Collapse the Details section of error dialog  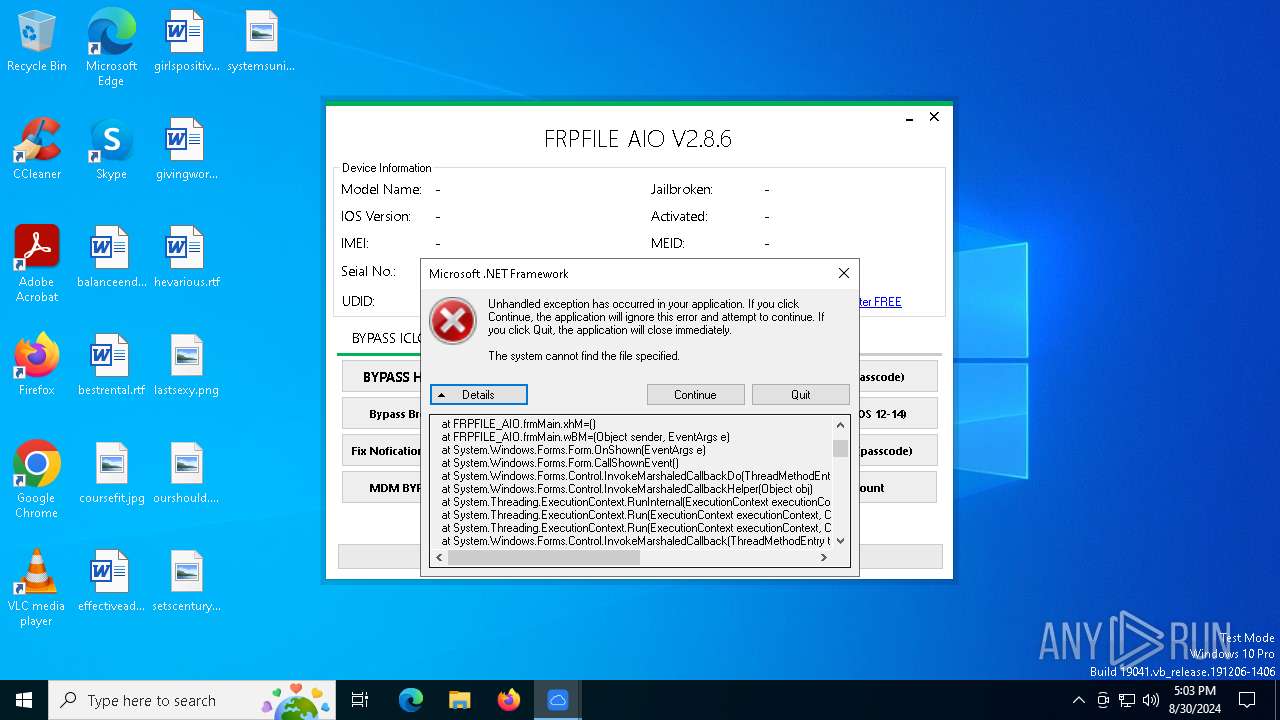pos(478,395)
